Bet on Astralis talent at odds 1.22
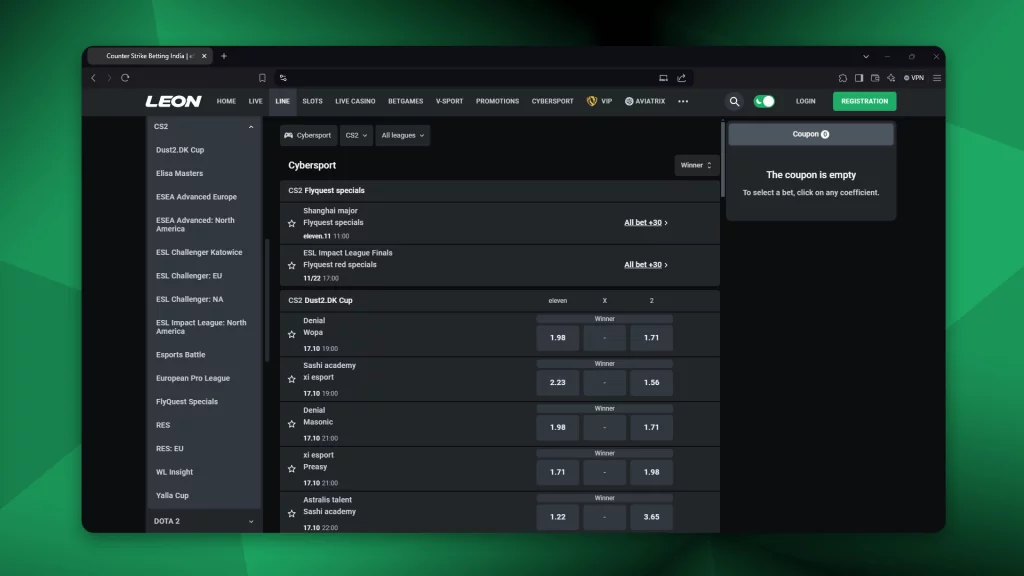 558,517
